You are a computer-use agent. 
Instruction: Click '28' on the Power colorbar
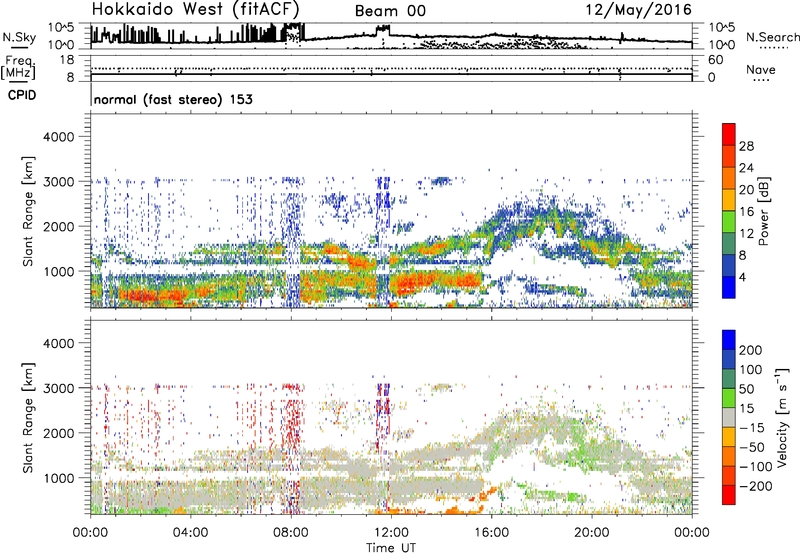pyautogui.click(x=746, y=146)
